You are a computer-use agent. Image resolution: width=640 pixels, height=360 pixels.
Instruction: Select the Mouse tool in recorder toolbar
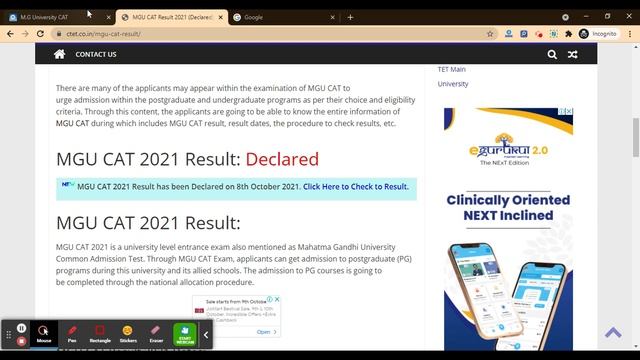click(44, 334)
